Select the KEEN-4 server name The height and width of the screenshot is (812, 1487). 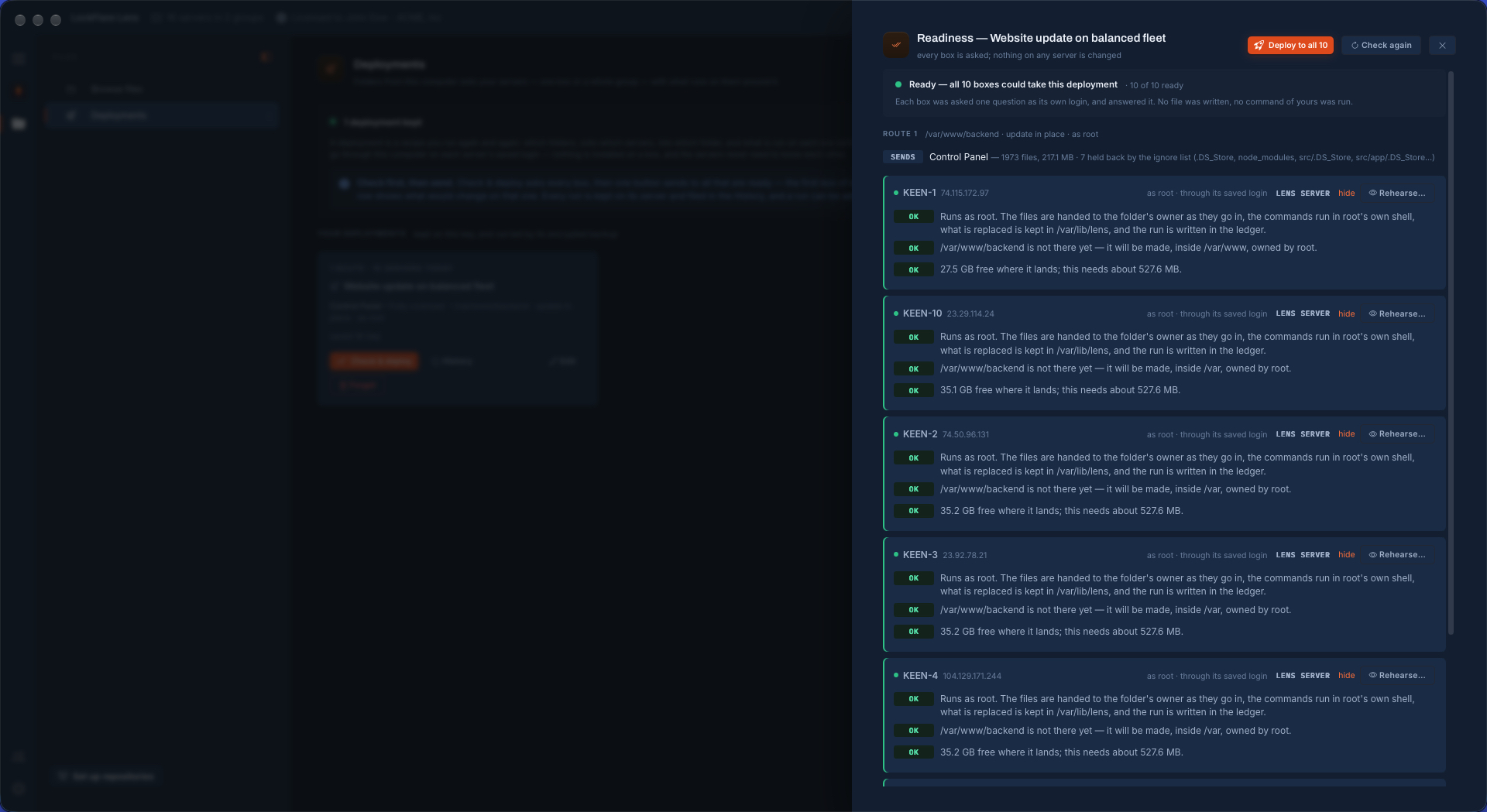click(920, 676)
